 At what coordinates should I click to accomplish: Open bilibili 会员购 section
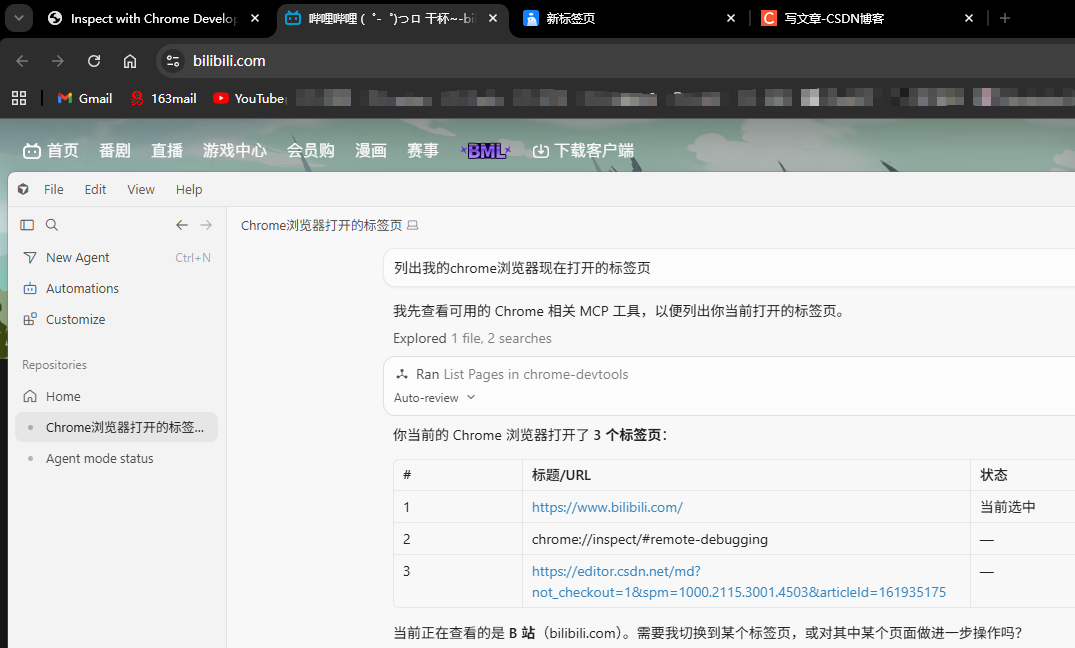tap(311, 151)
